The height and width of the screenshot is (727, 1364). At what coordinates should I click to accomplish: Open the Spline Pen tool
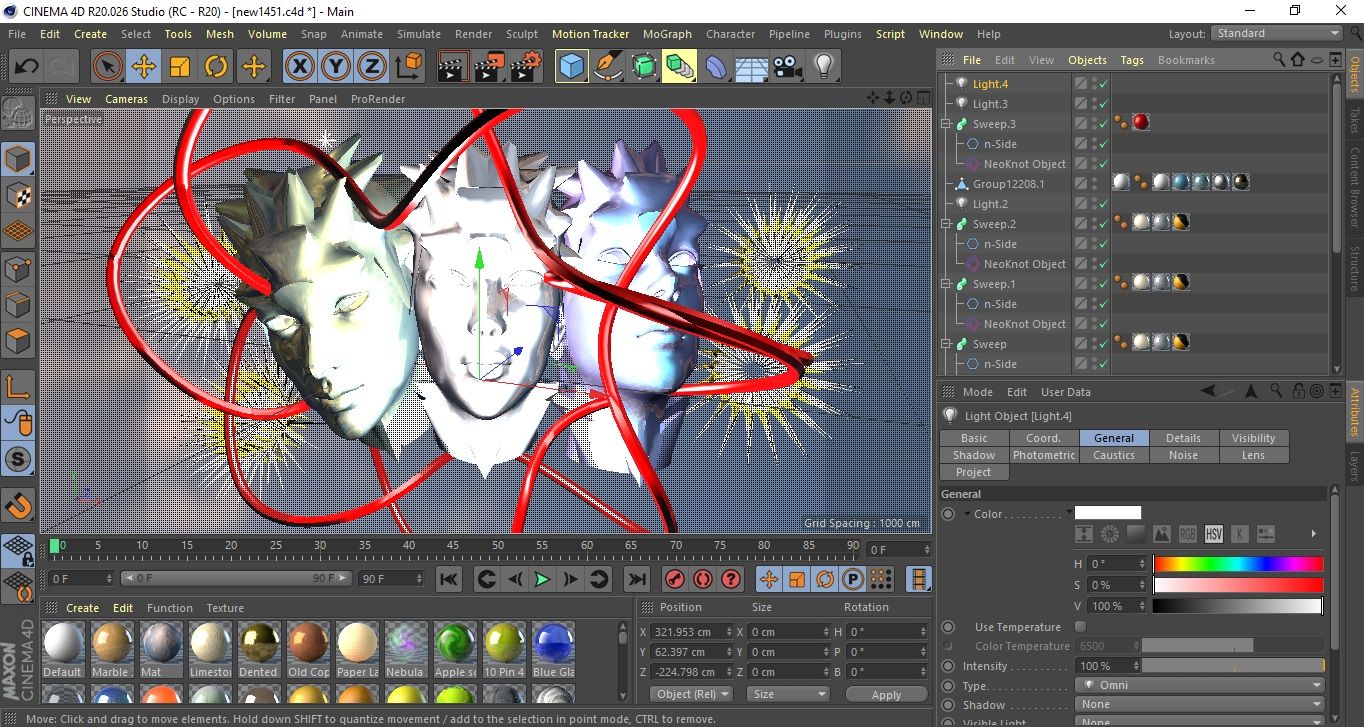click(607, 67)
